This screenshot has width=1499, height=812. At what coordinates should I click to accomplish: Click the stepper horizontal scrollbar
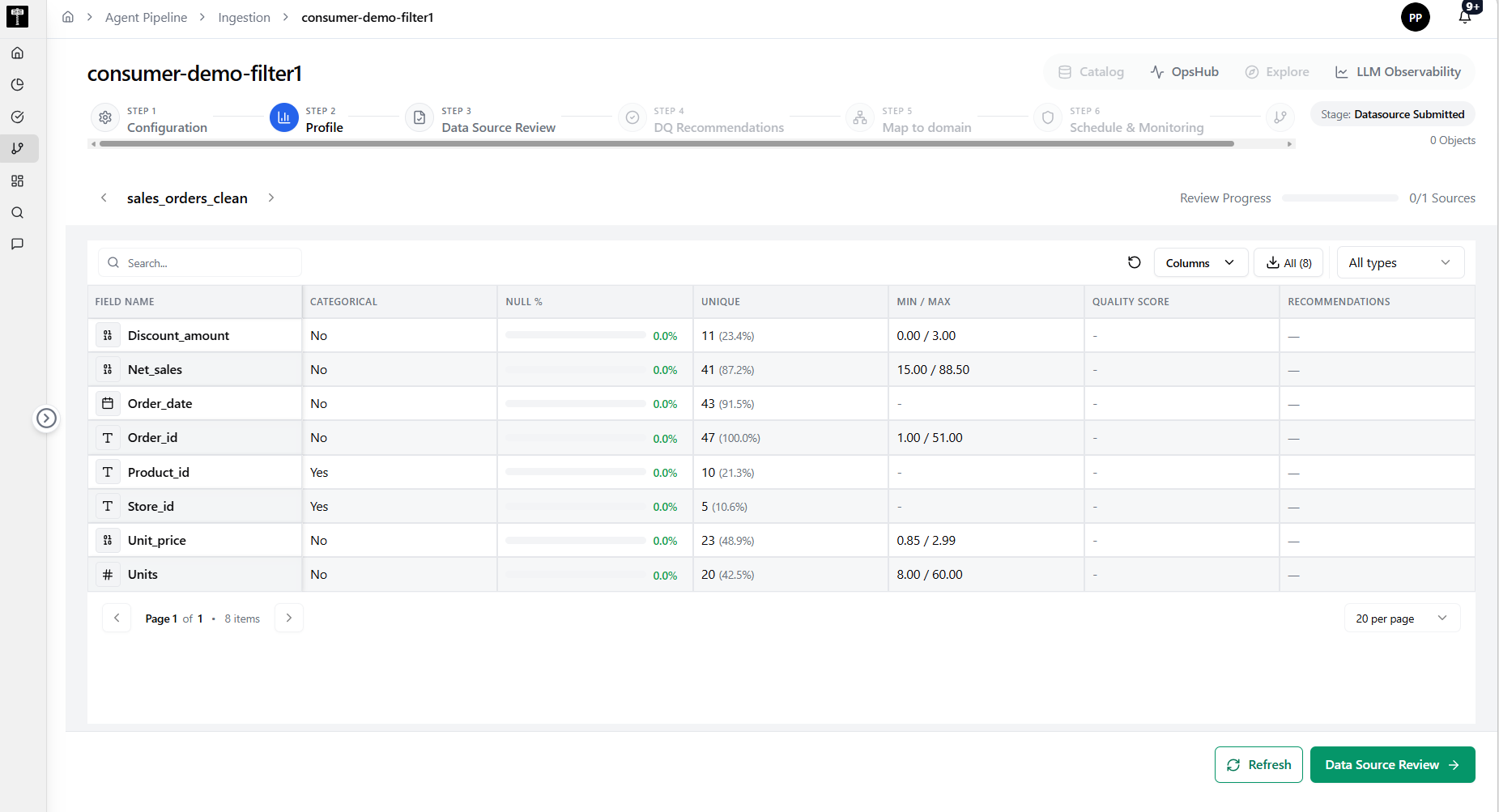point(666,144)
